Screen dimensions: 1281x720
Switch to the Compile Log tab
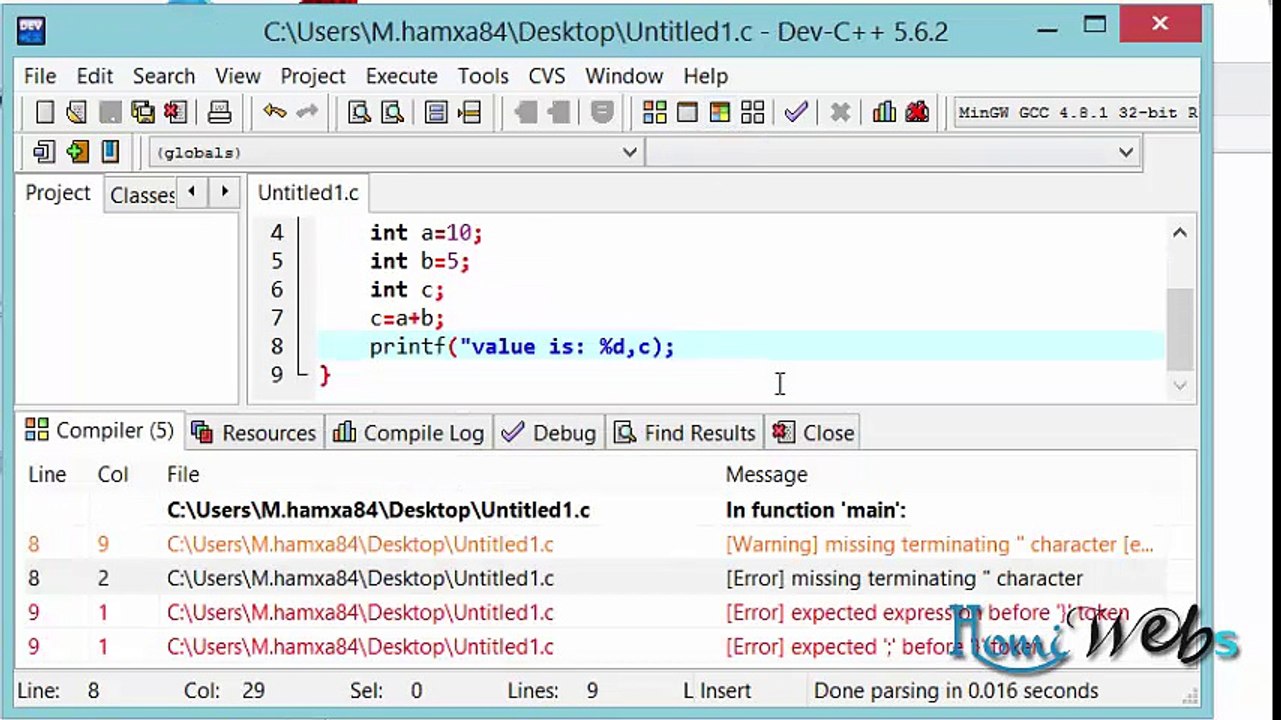coord(408,433)
